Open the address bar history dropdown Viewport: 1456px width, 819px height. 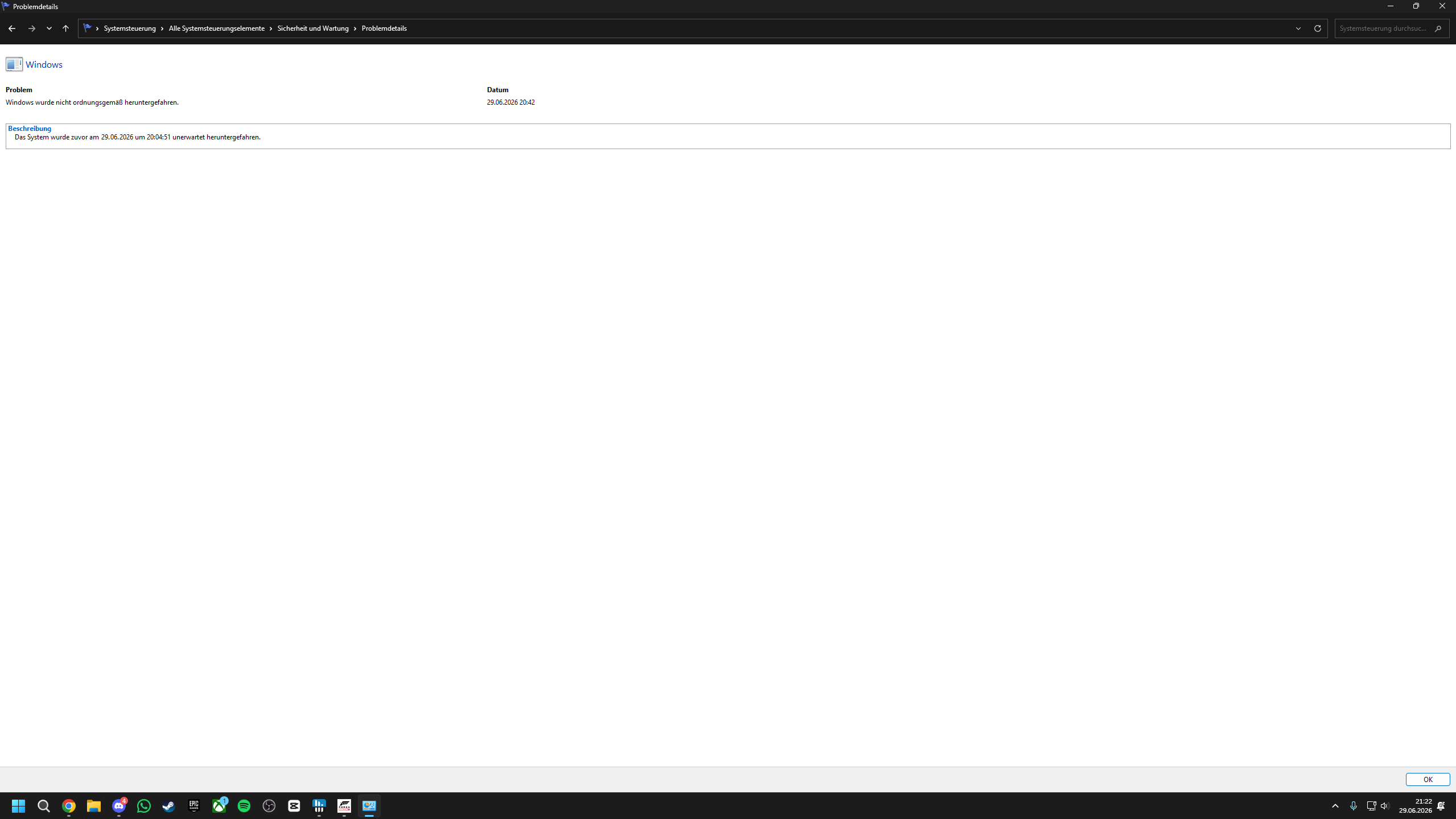(x=1298, y=28)
